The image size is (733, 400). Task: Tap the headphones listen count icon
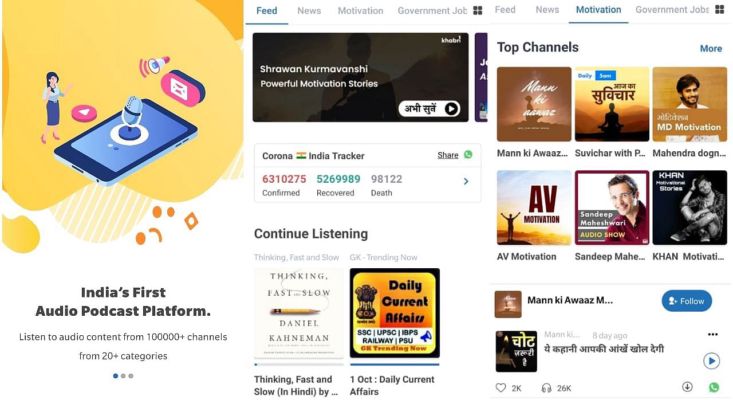[546, 388]
